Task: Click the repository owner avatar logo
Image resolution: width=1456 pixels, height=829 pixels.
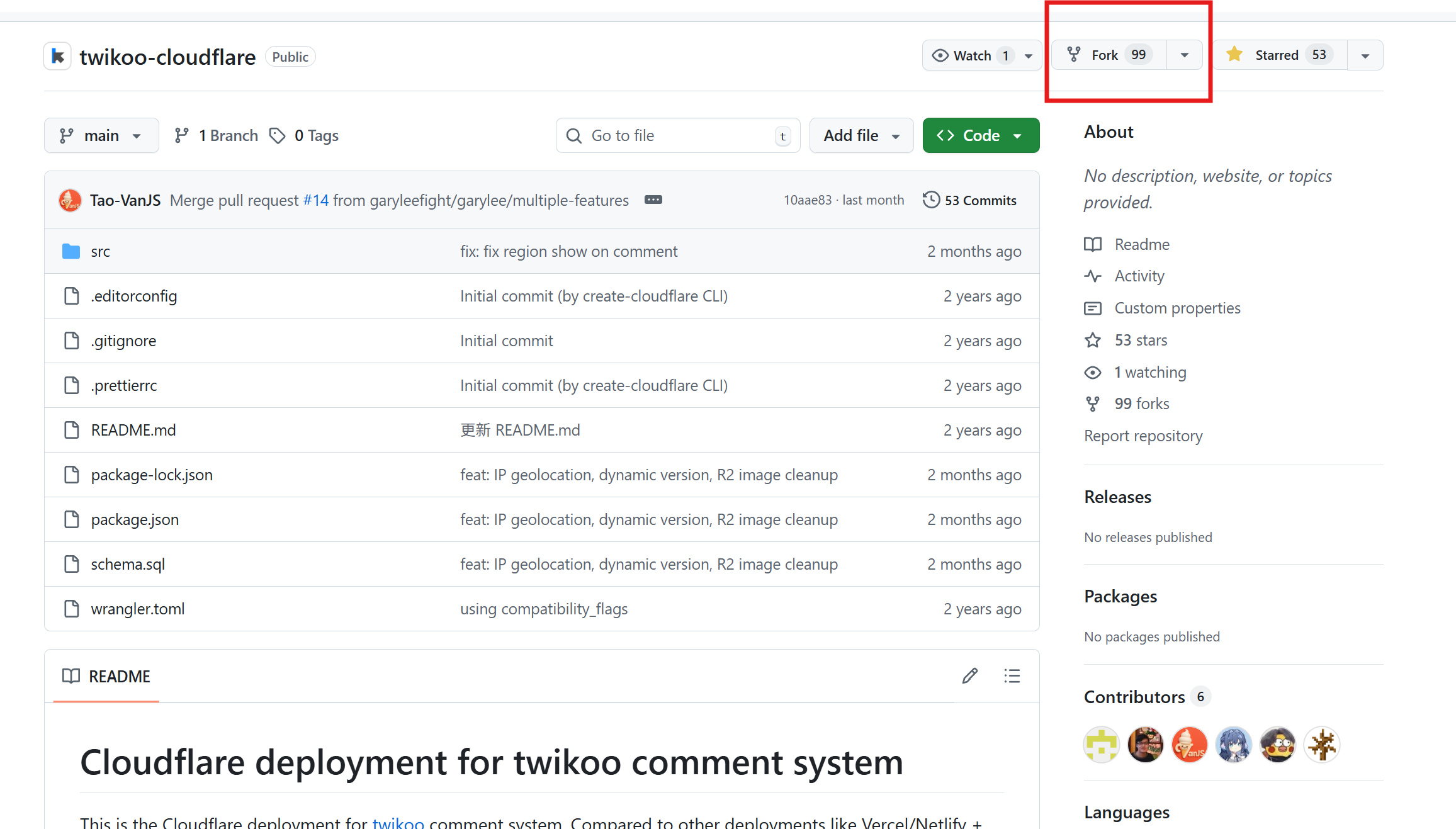Action: [x=57, y=57]
